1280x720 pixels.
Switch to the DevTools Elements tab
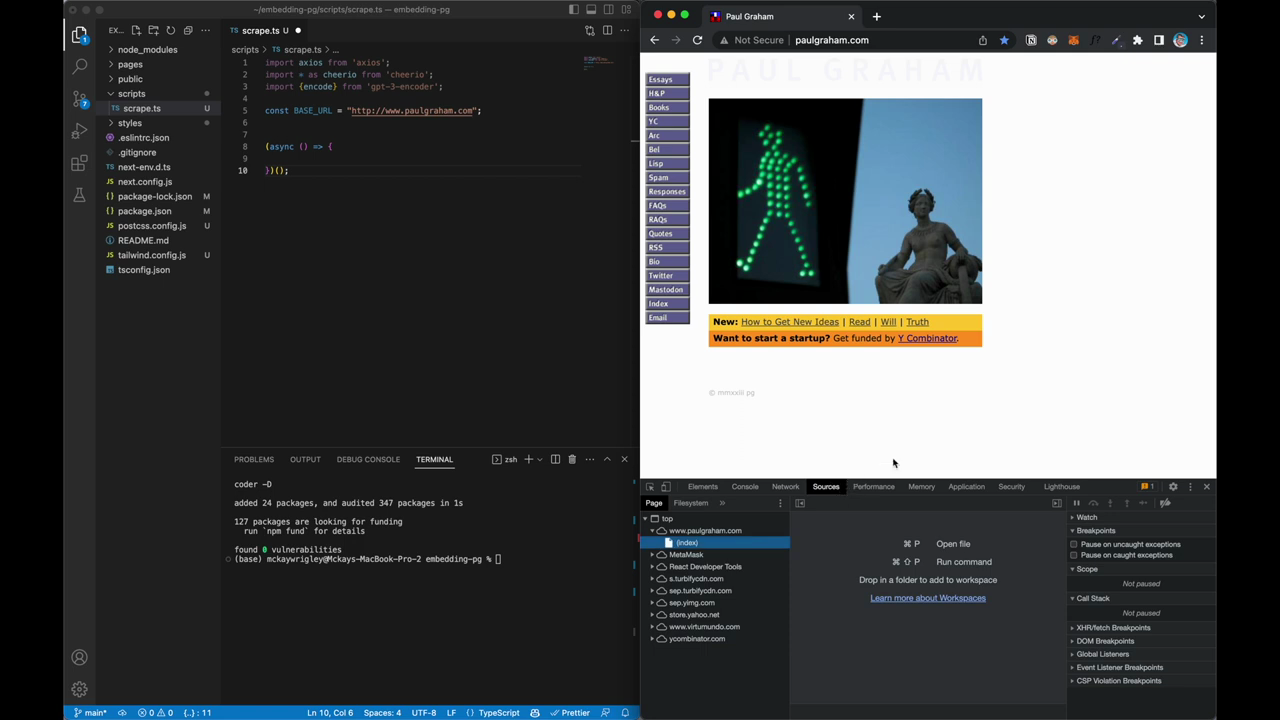(x=703, y=487)
